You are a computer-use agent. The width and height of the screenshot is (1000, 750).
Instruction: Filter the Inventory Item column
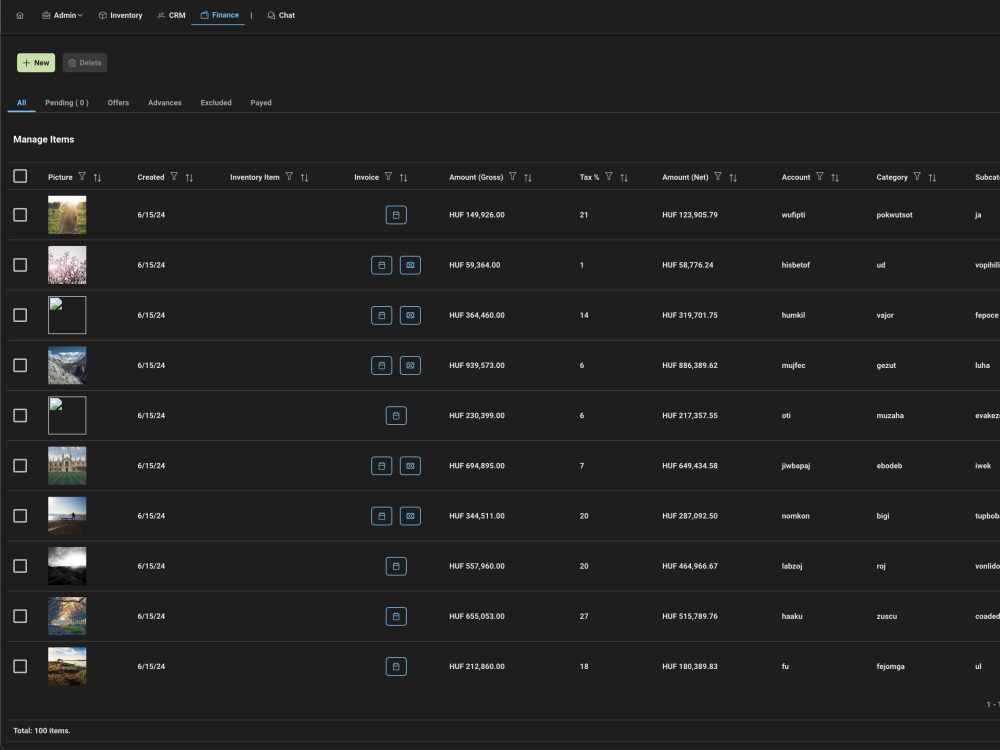click(290, 177)
